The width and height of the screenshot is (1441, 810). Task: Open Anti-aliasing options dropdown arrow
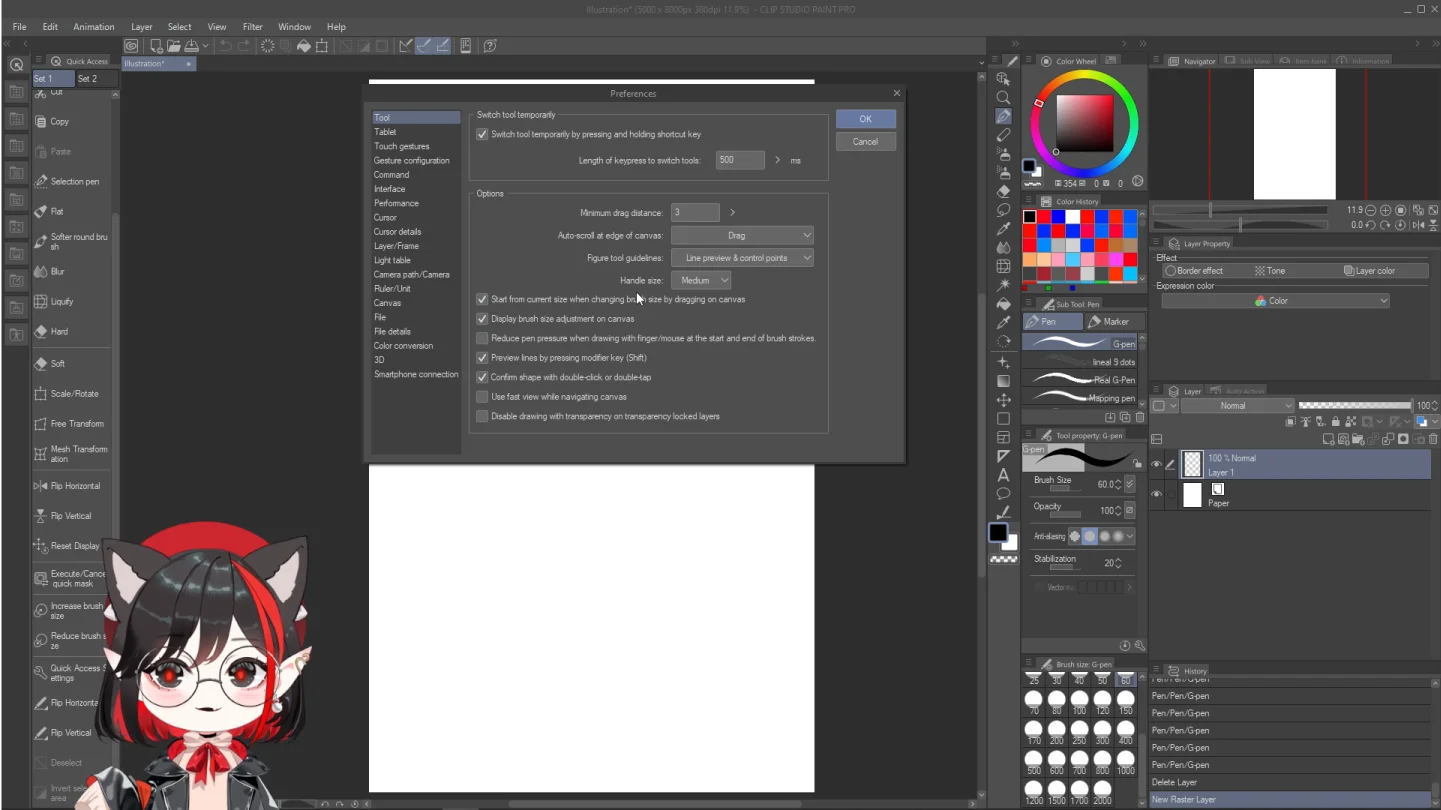[x=1130, y=536]
